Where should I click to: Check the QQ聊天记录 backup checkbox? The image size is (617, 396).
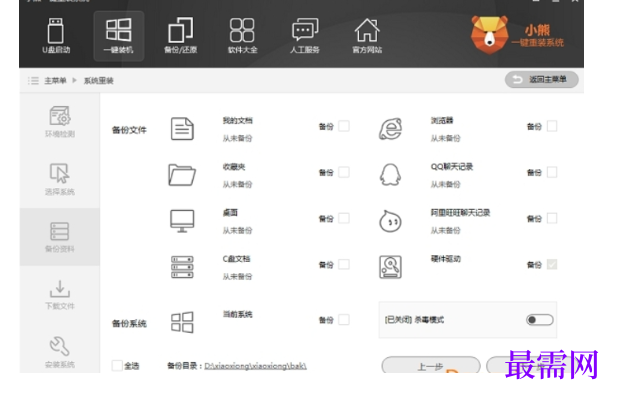pos(552,172)
